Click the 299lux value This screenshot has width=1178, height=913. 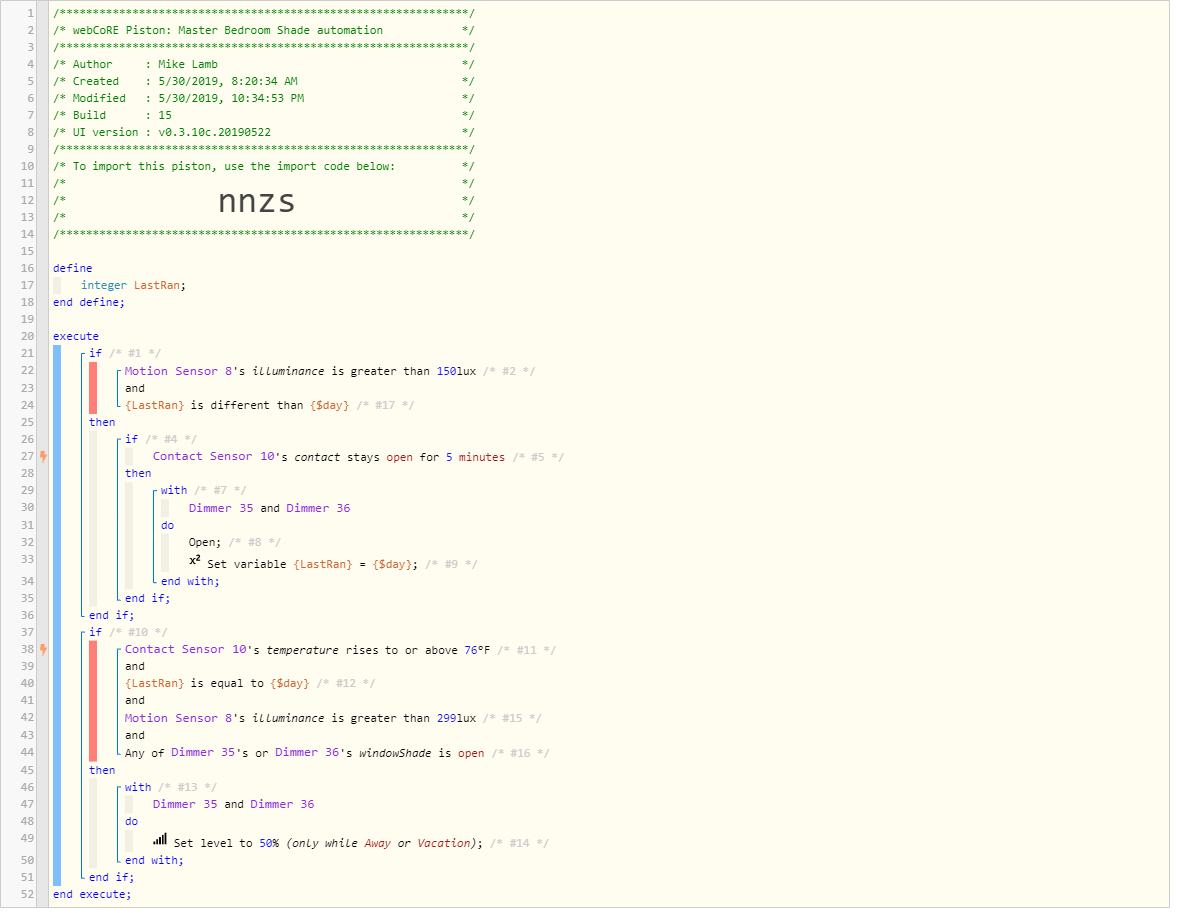456,719
